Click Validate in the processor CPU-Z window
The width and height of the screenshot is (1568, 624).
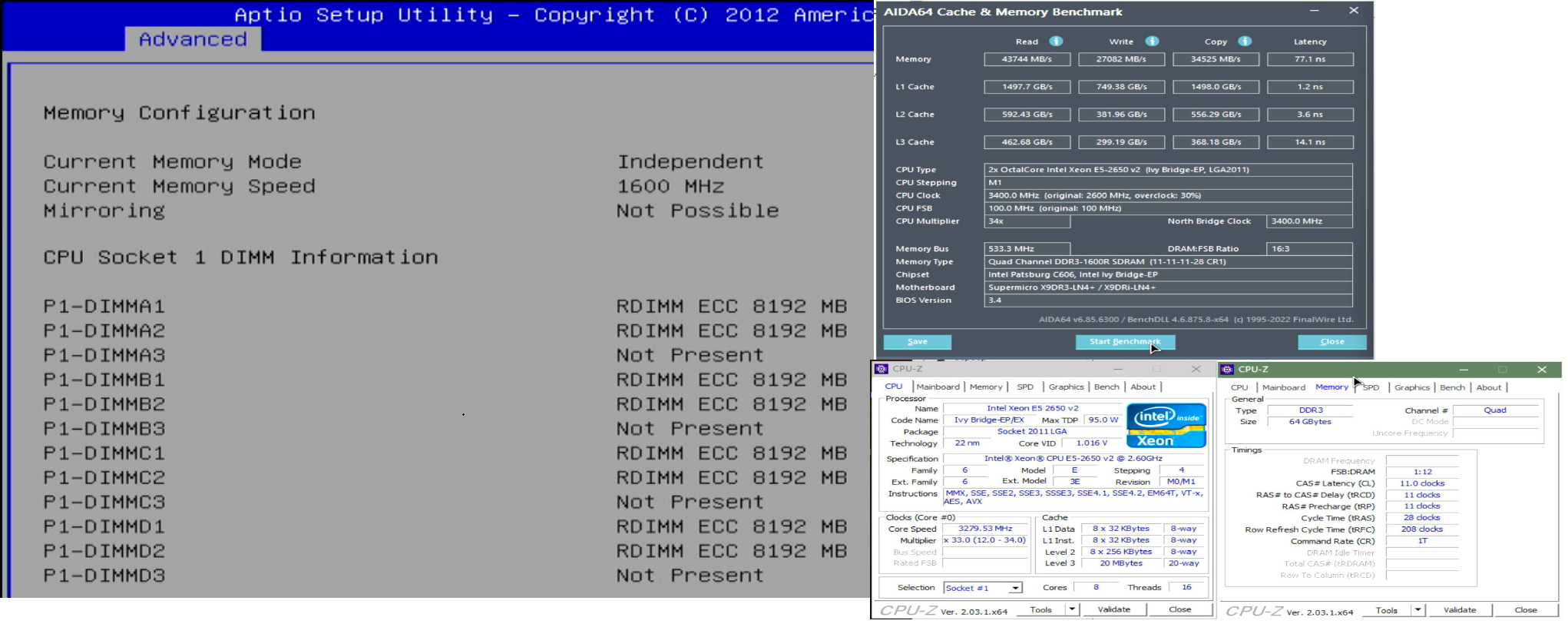pyautogui.click(x=1114, y=609)
